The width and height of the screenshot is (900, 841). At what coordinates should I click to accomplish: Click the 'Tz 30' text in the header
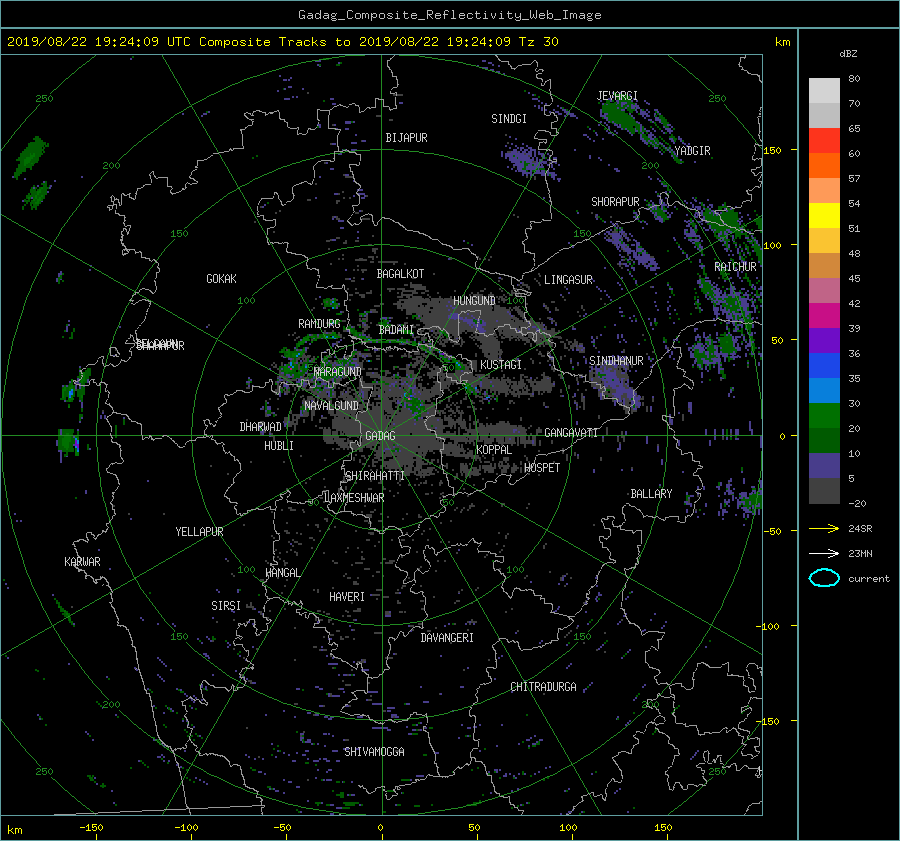click(538, 41)
